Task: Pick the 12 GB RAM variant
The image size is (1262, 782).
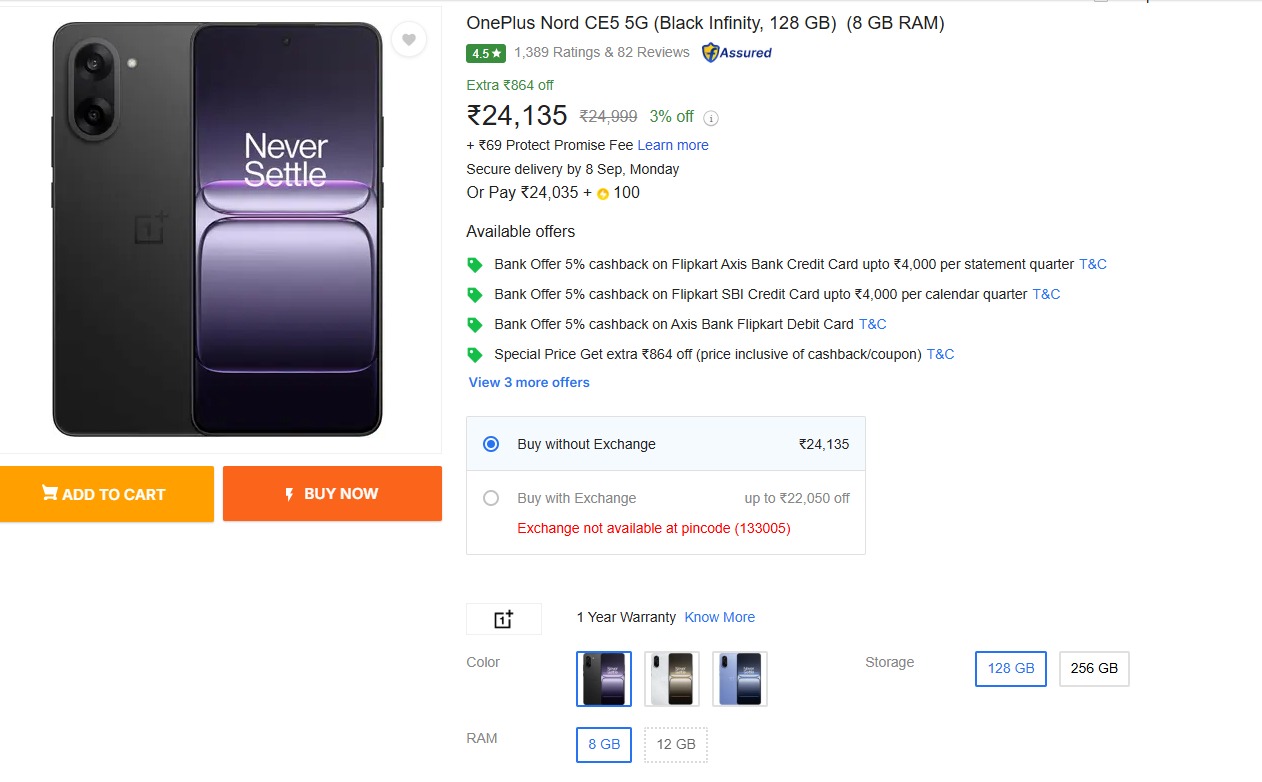Action: (x=676, y=744)
